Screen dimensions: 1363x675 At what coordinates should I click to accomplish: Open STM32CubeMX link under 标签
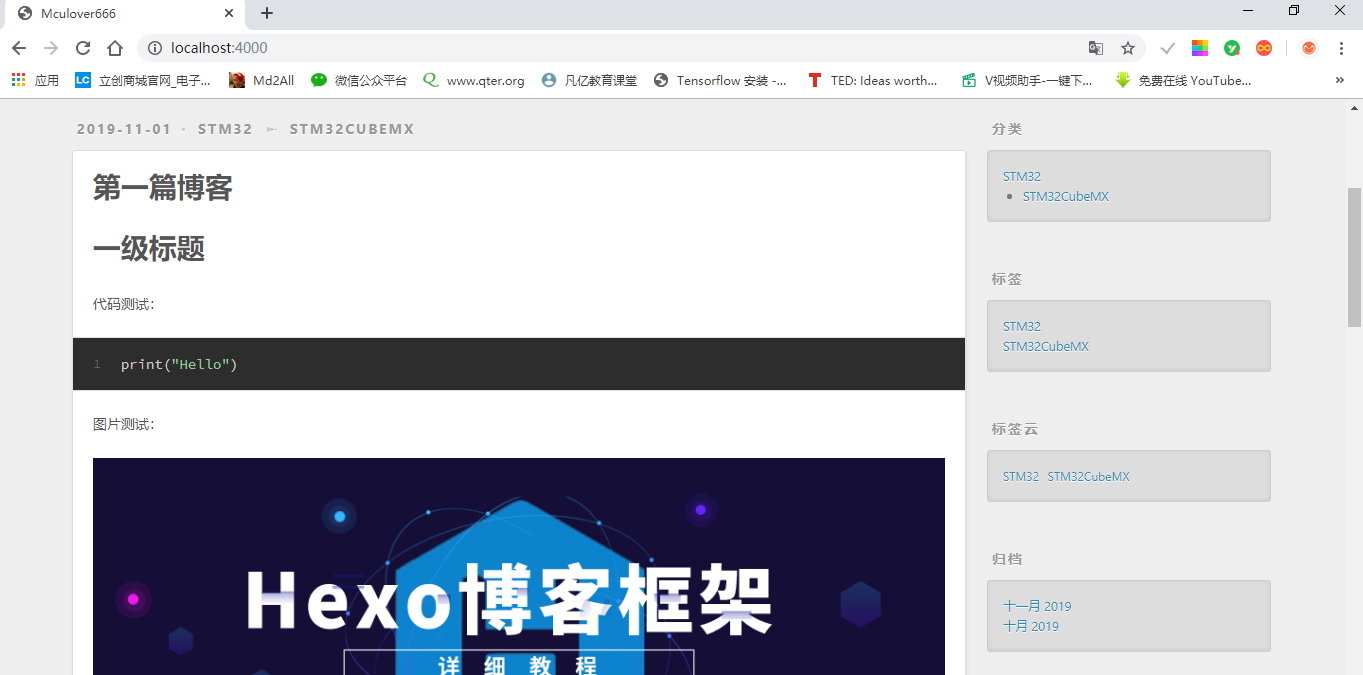click(1046, 346)
